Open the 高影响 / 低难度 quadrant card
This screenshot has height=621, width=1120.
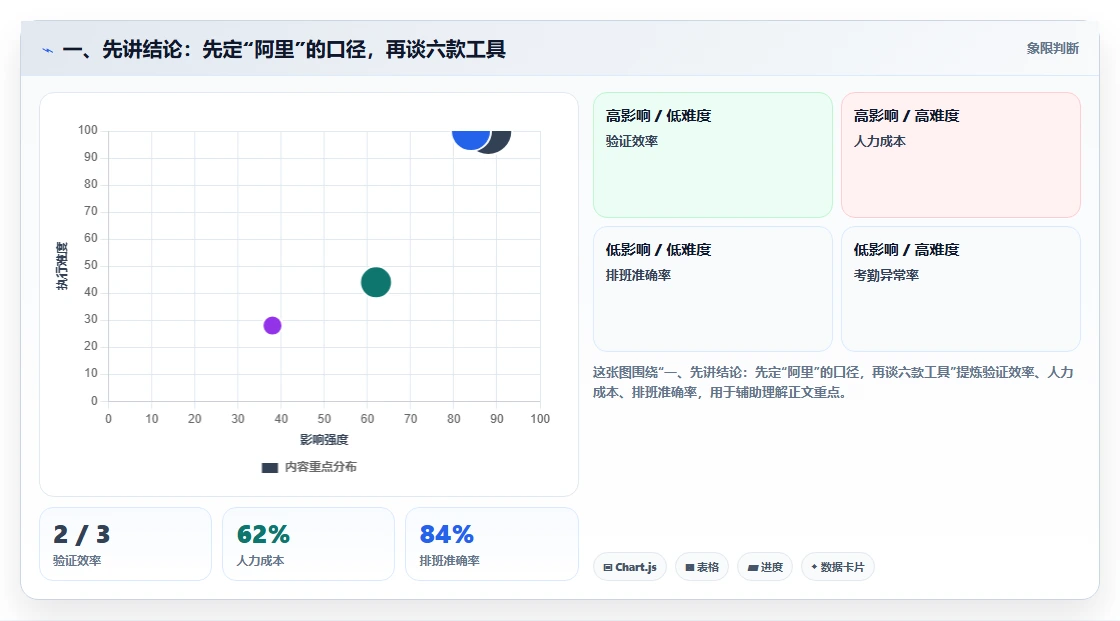713,154
